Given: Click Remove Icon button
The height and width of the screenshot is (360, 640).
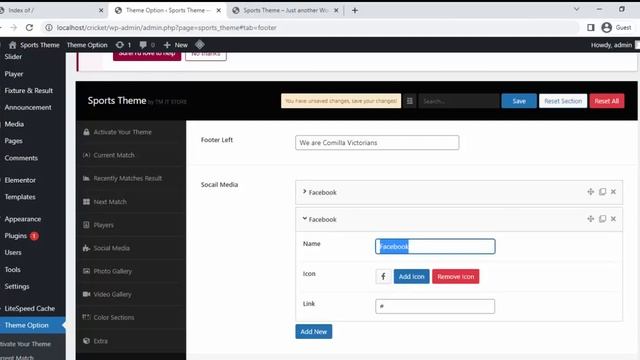Looking at the screenshot, I should tap(456, 276).
